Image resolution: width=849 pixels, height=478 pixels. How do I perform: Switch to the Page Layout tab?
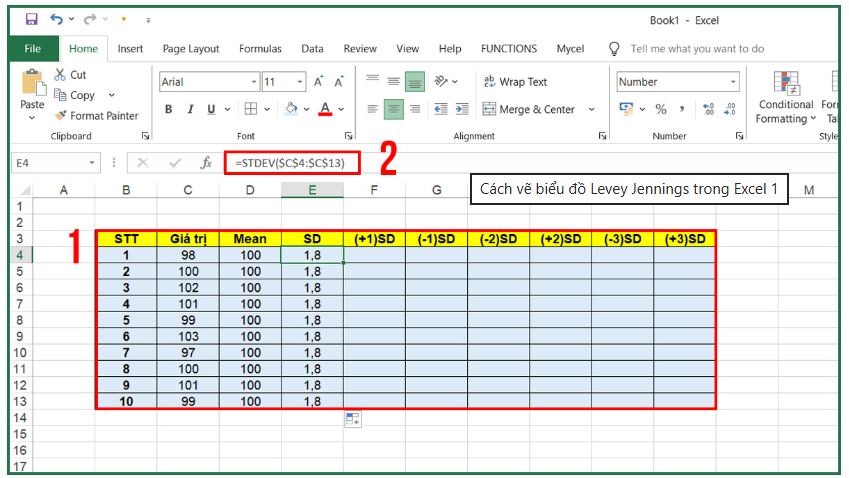tap(191, 49)
